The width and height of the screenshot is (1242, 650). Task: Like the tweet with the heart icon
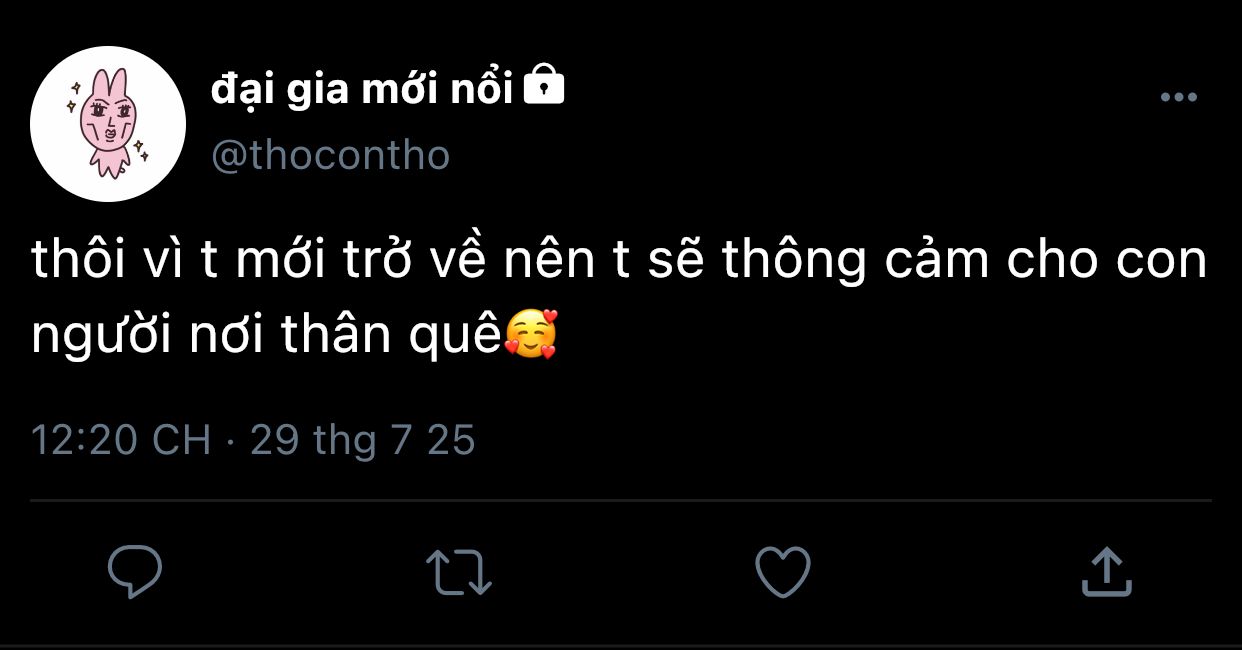click(782, 572)
